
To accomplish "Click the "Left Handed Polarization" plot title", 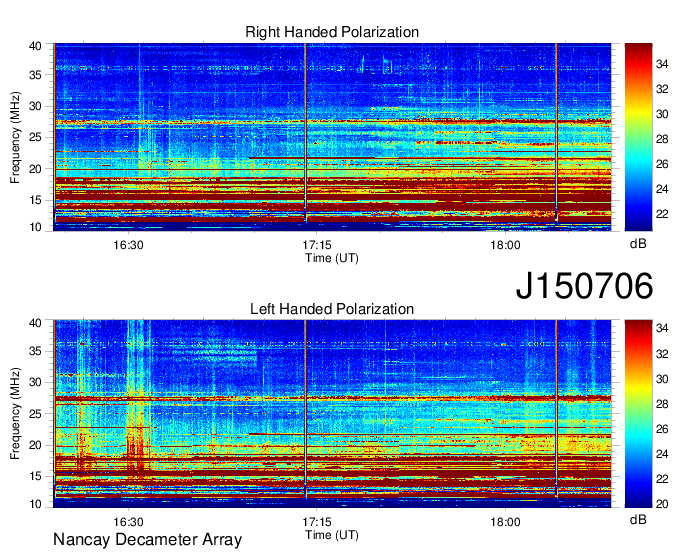I will pos(332,309).
